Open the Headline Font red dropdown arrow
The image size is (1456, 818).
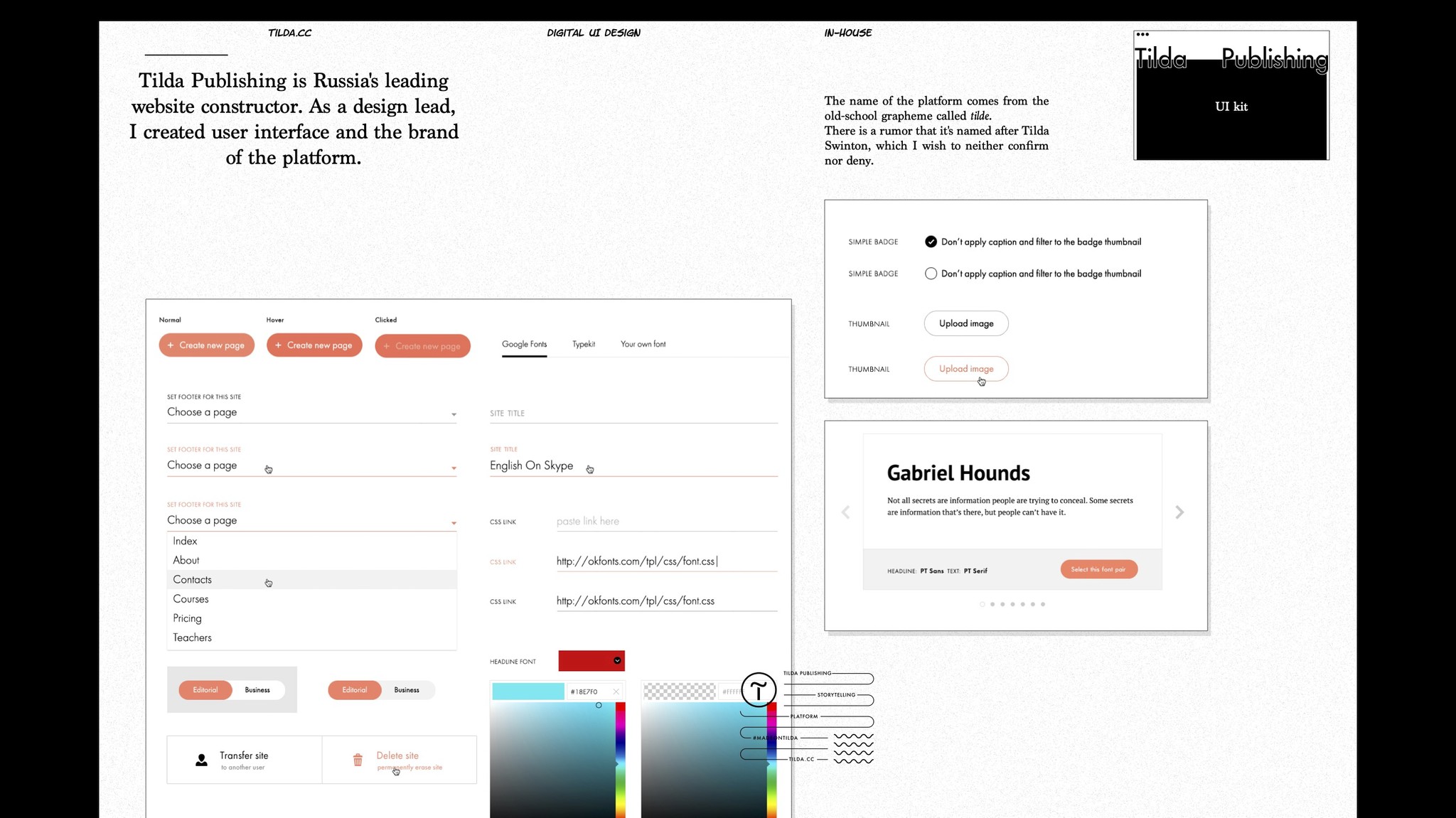point(617,661)
